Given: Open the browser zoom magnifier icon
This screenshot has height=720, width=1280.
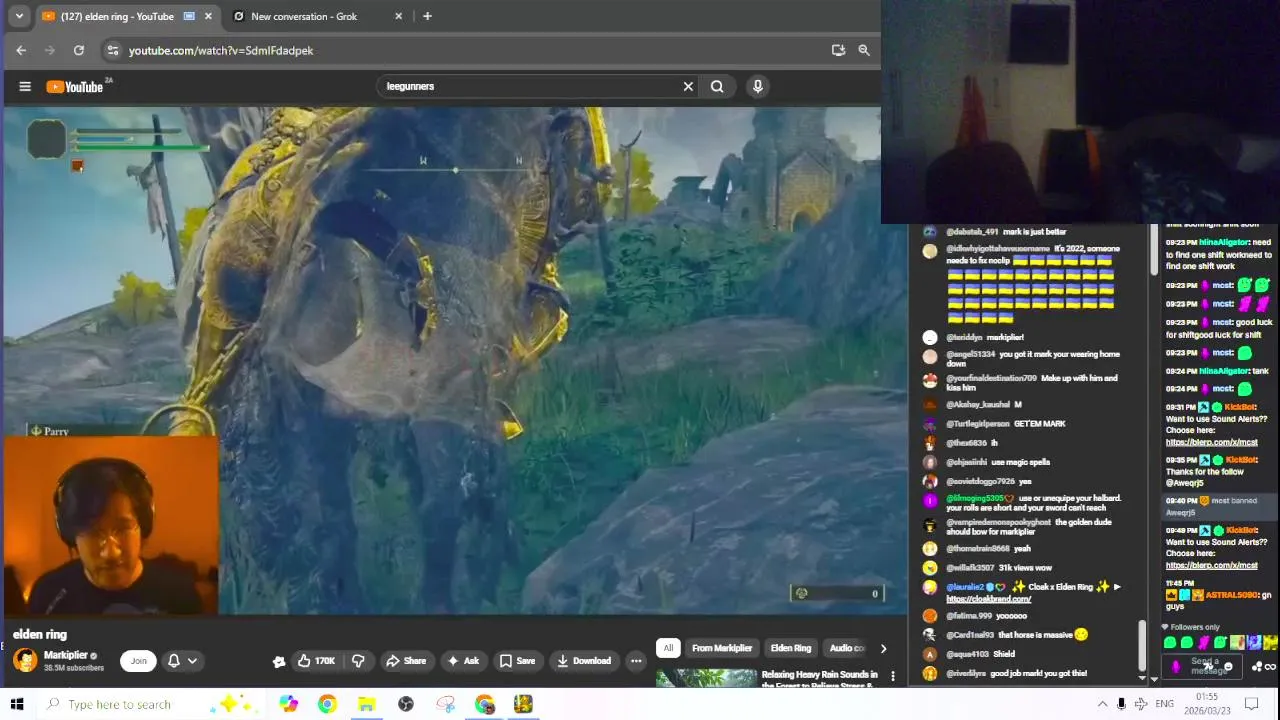Looking at the screenshot, I should click(x=864, y=50).
